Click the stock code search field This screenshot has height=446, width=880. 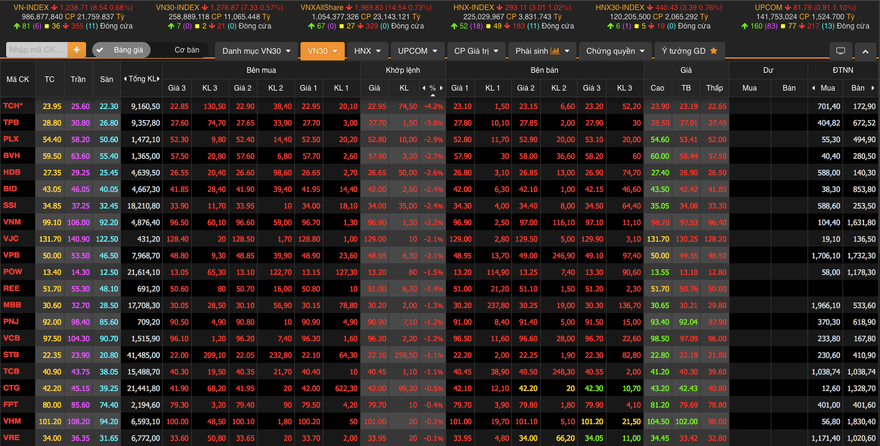[x=34, y=50]
